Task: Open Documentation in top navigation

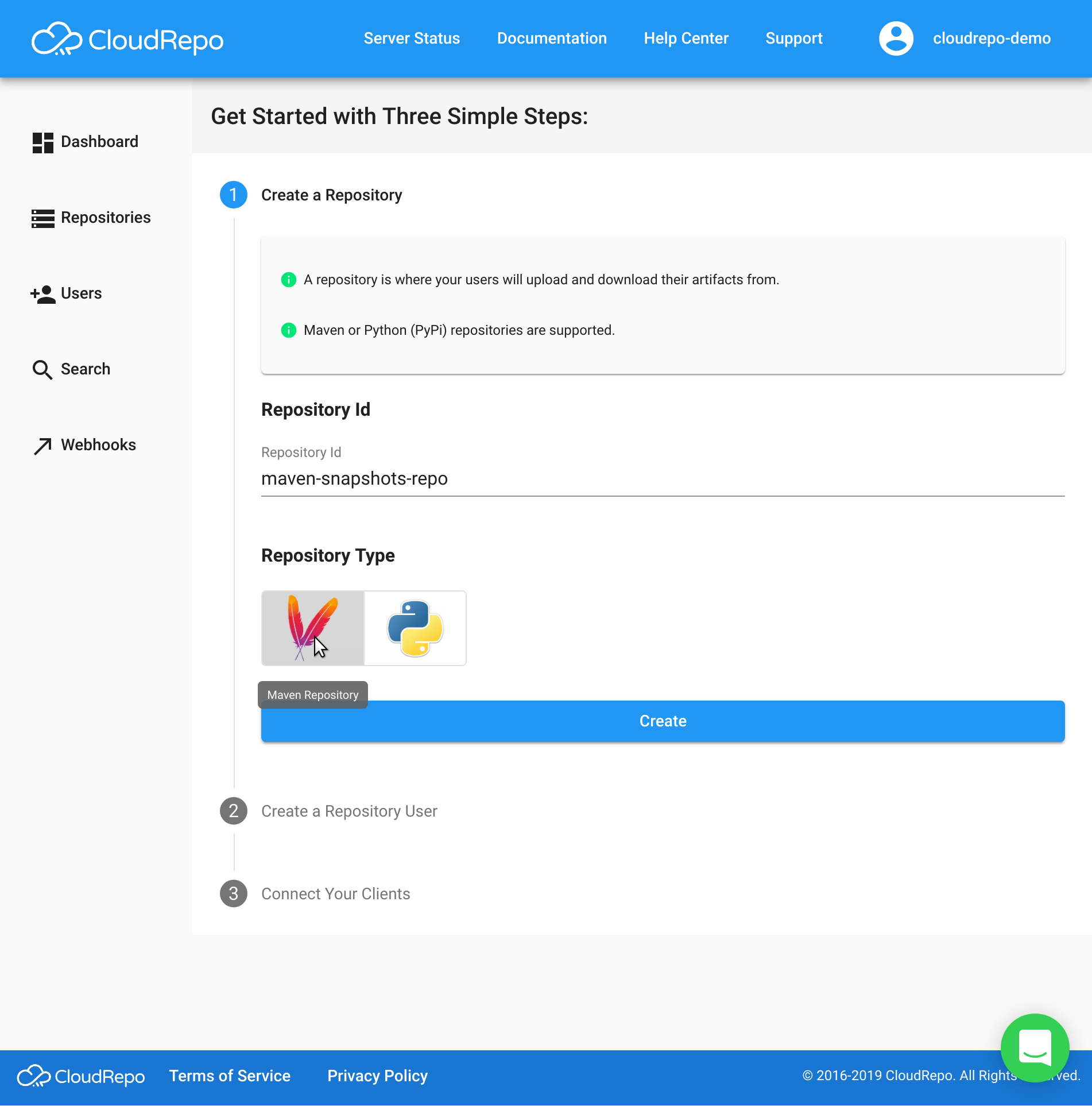Action: [552, 38]
